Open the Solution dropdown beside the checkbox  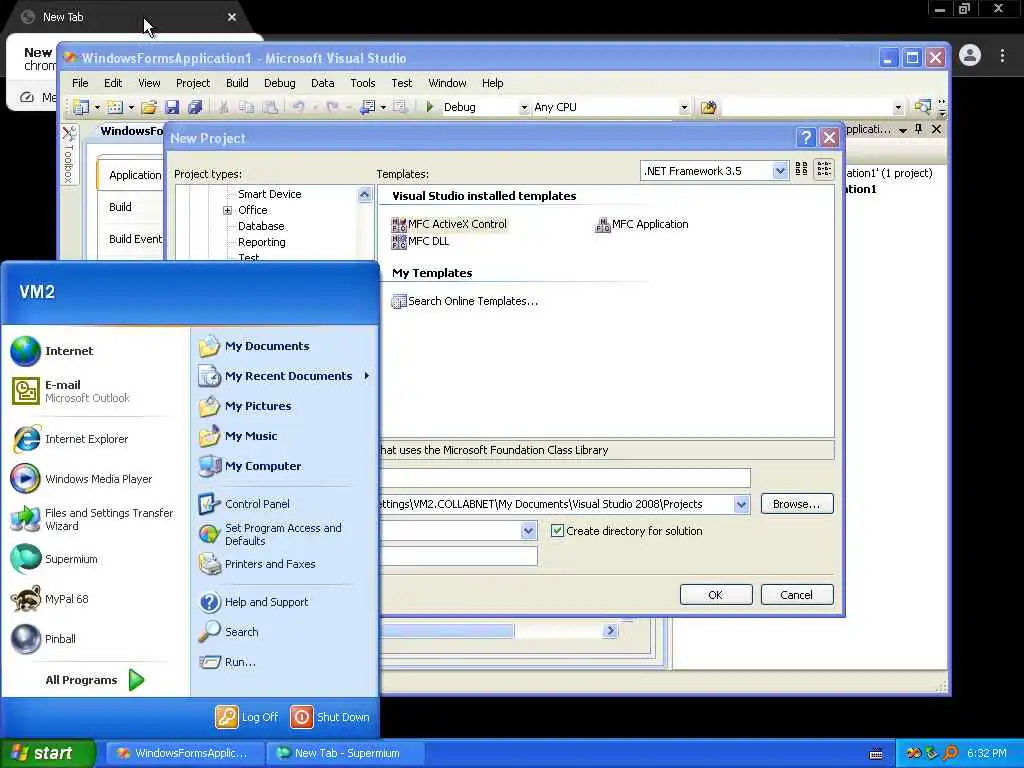528,531
